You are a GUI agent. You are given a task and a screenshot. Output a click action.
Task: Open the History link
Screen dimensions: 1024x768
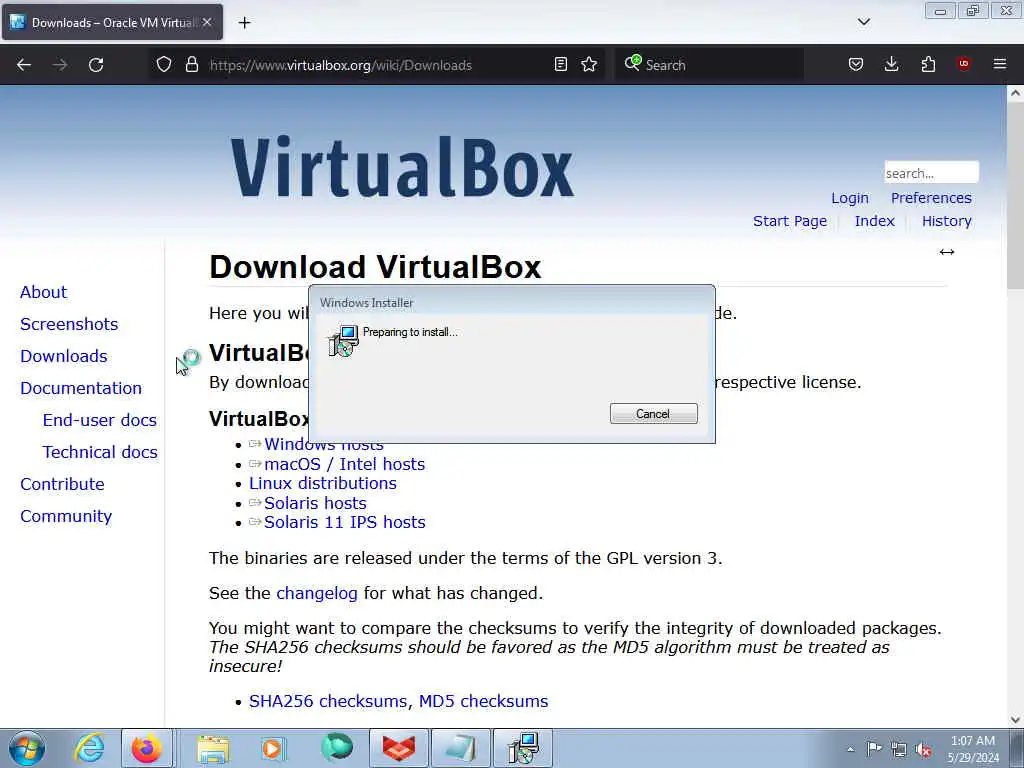946,221
